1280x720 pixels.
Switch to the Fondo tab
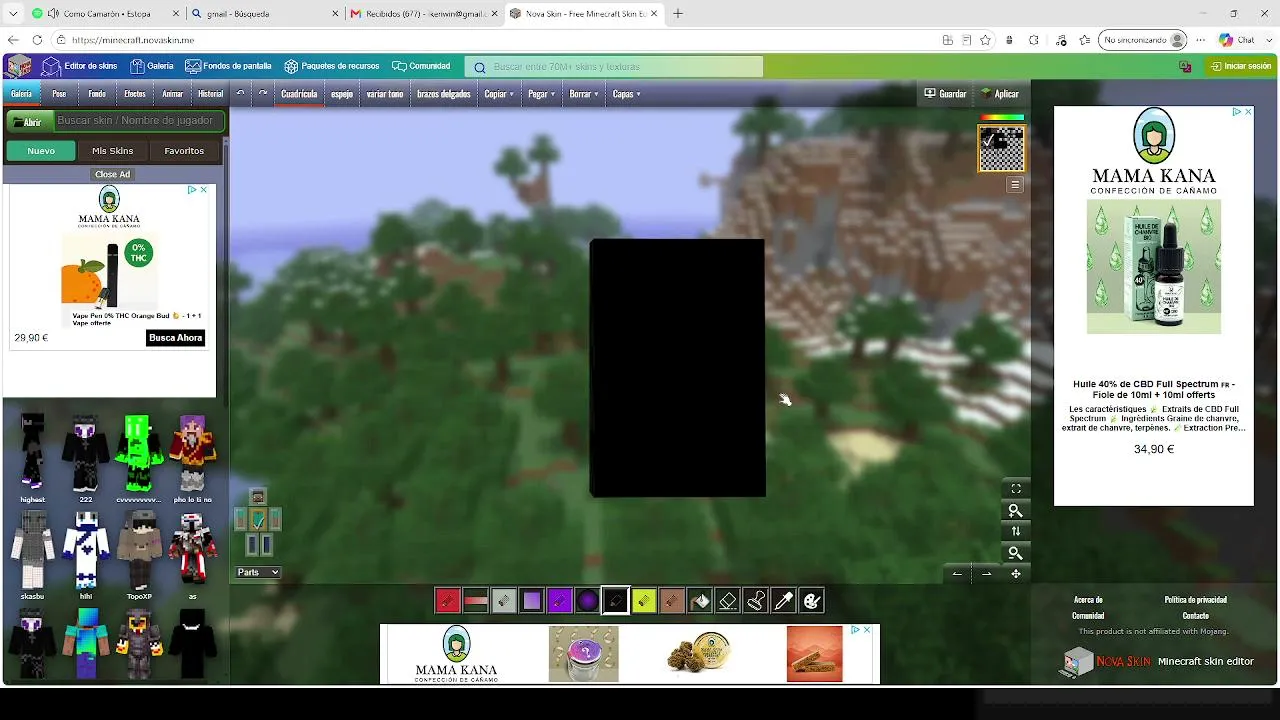(97, 94)
